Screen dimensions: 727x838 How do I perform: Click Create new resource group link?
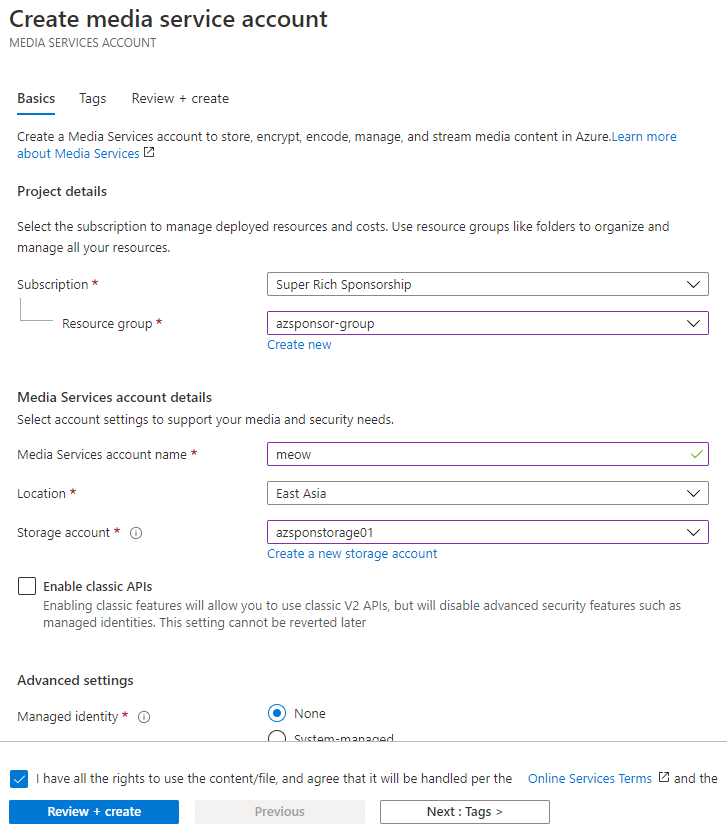[299, 345]
